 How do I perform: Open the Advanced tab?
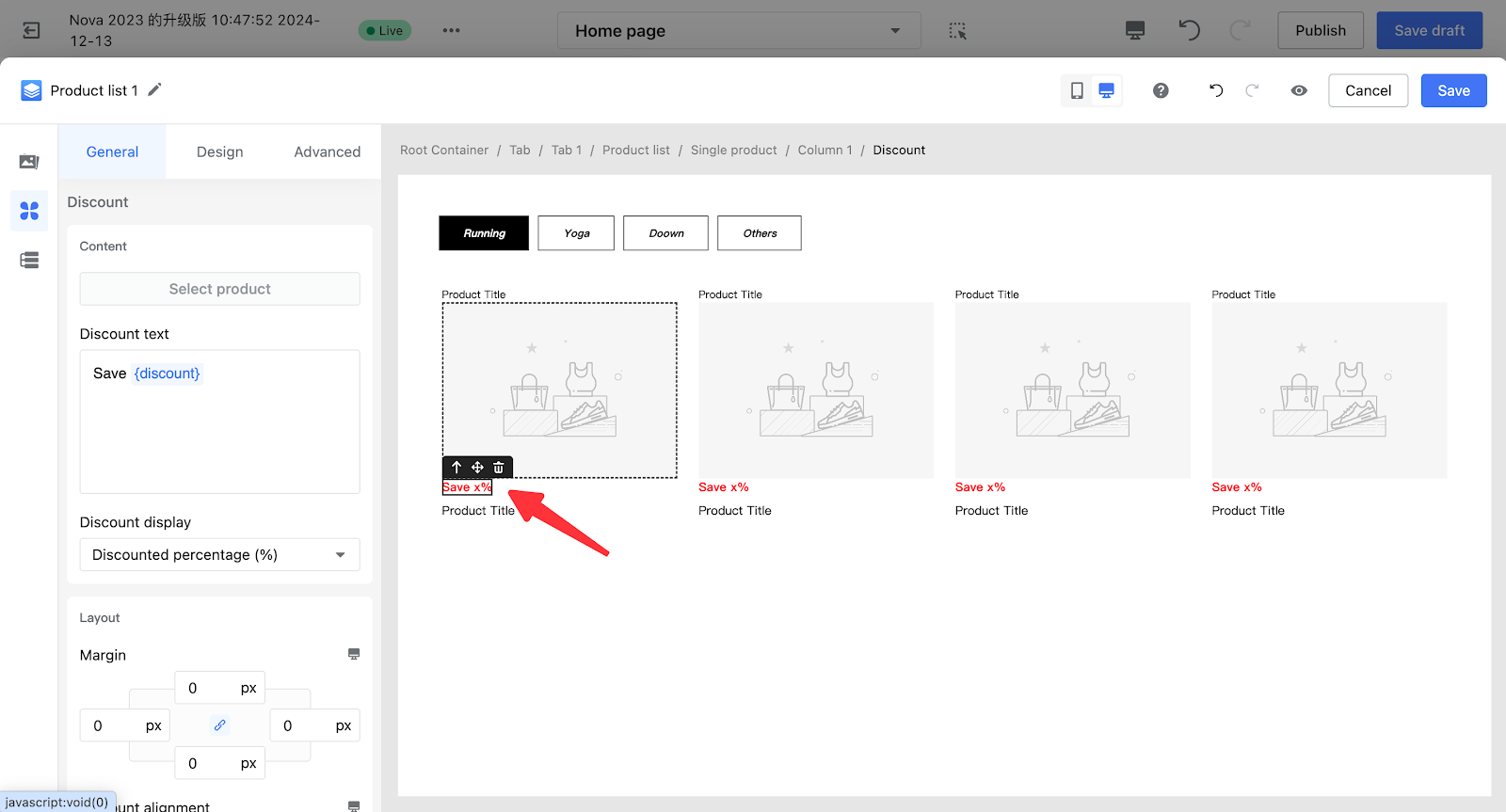click(x=327, y=151)
